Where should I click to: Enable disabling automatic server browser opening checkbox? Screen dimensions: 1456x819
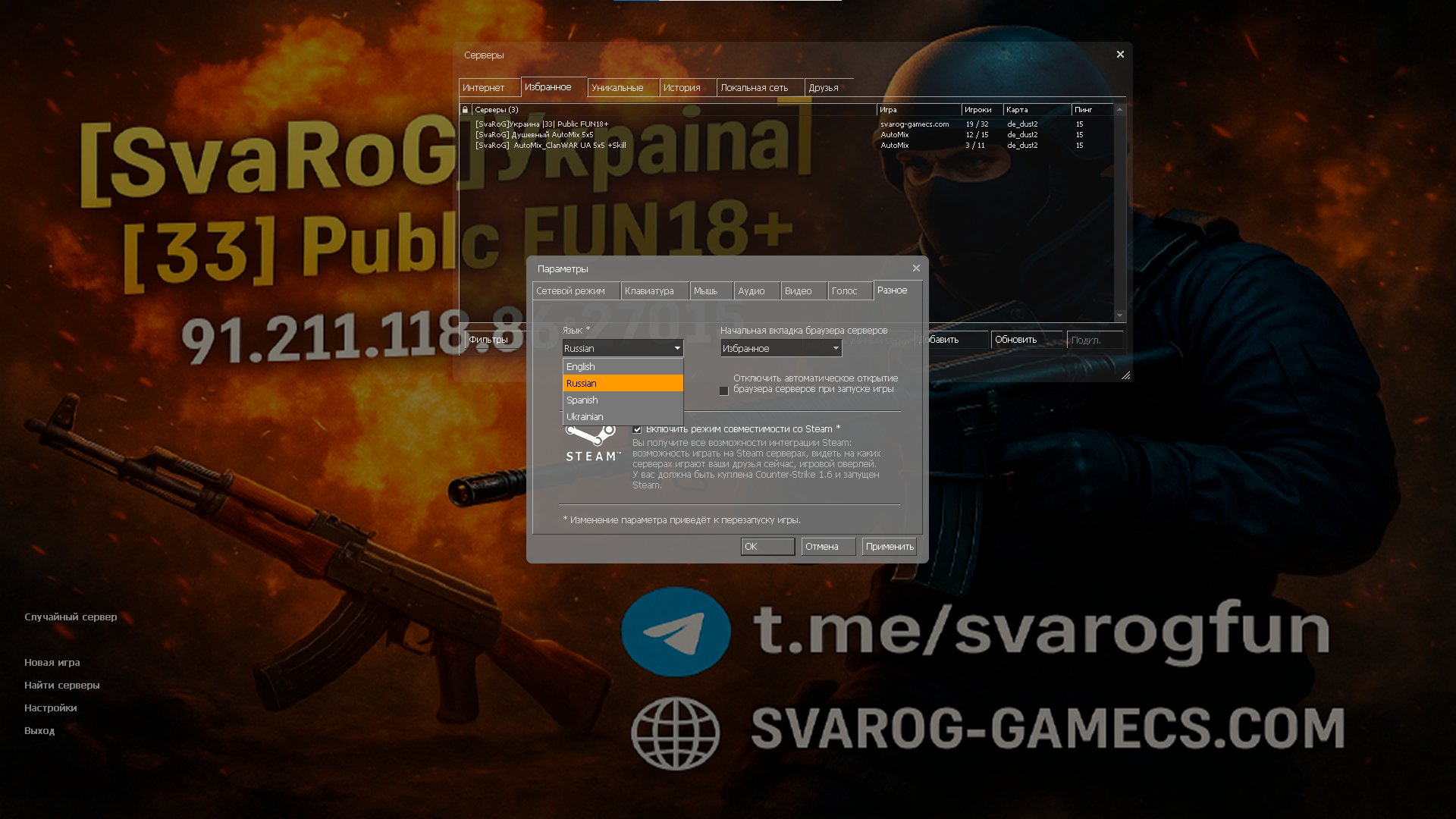724,391
